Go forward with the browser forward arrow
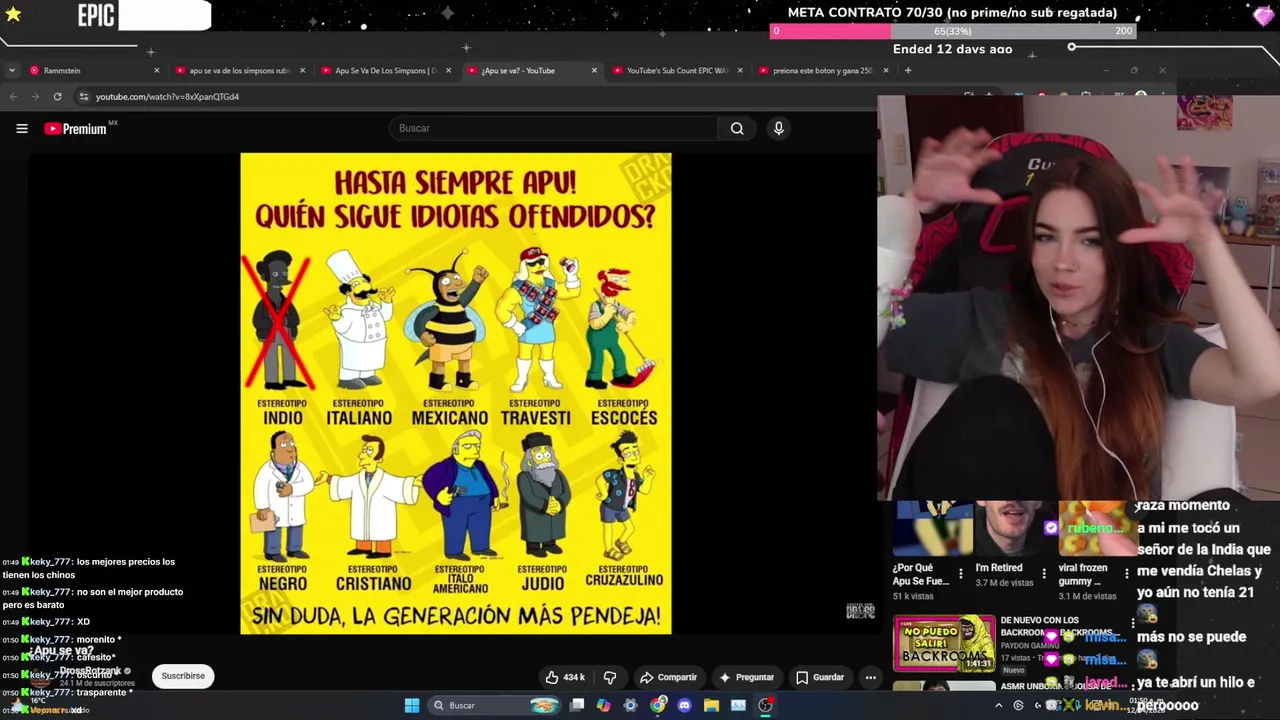This screenshot has height=720, width=1280. coord(35,97)
